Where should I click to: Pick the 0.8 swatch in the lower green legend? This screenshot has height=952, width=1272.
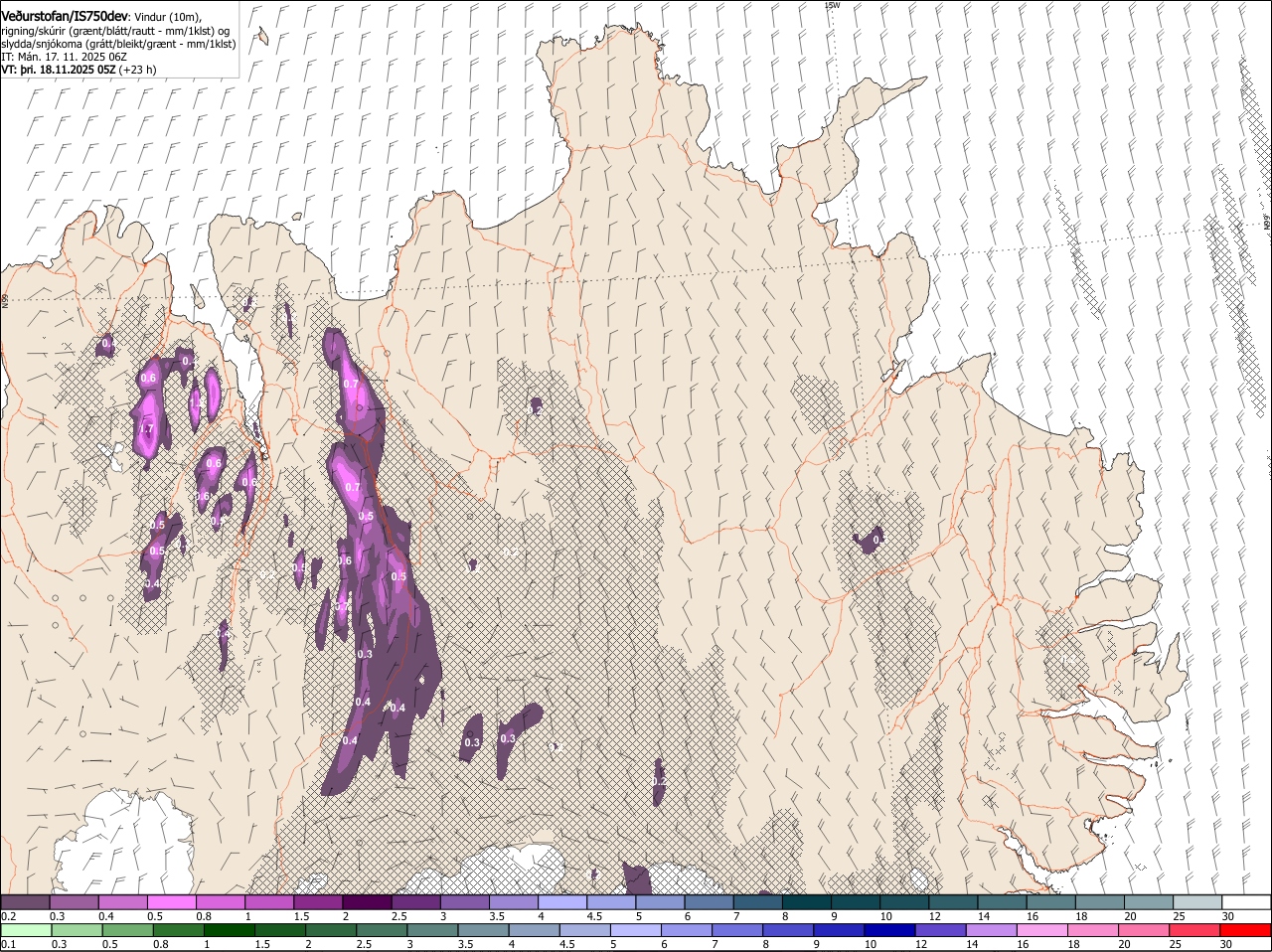pyautogui.click(x=178, y=930)
